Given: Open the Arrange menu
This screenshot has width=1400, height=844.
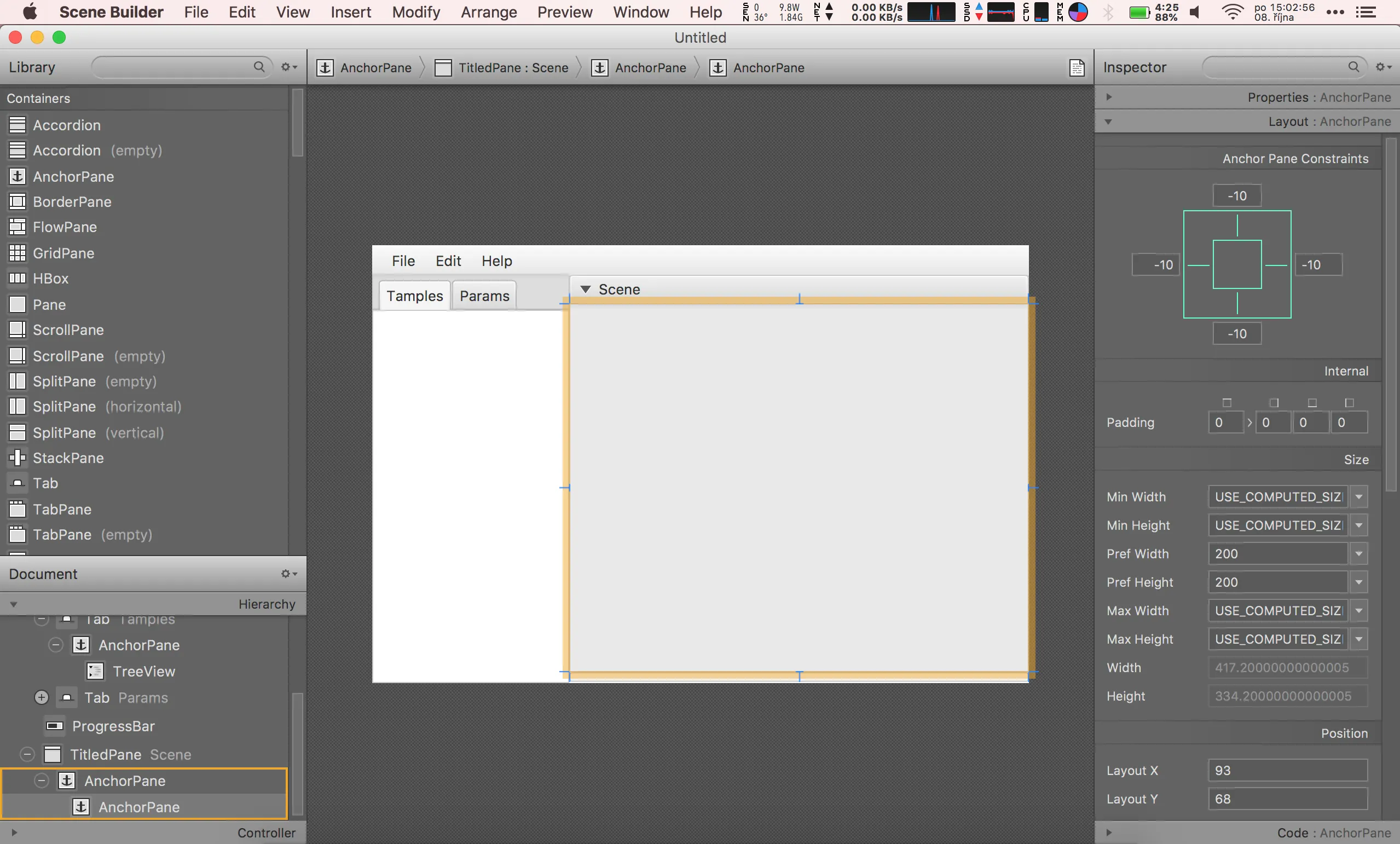Looking at the screenshot, I should click(488, 12).
